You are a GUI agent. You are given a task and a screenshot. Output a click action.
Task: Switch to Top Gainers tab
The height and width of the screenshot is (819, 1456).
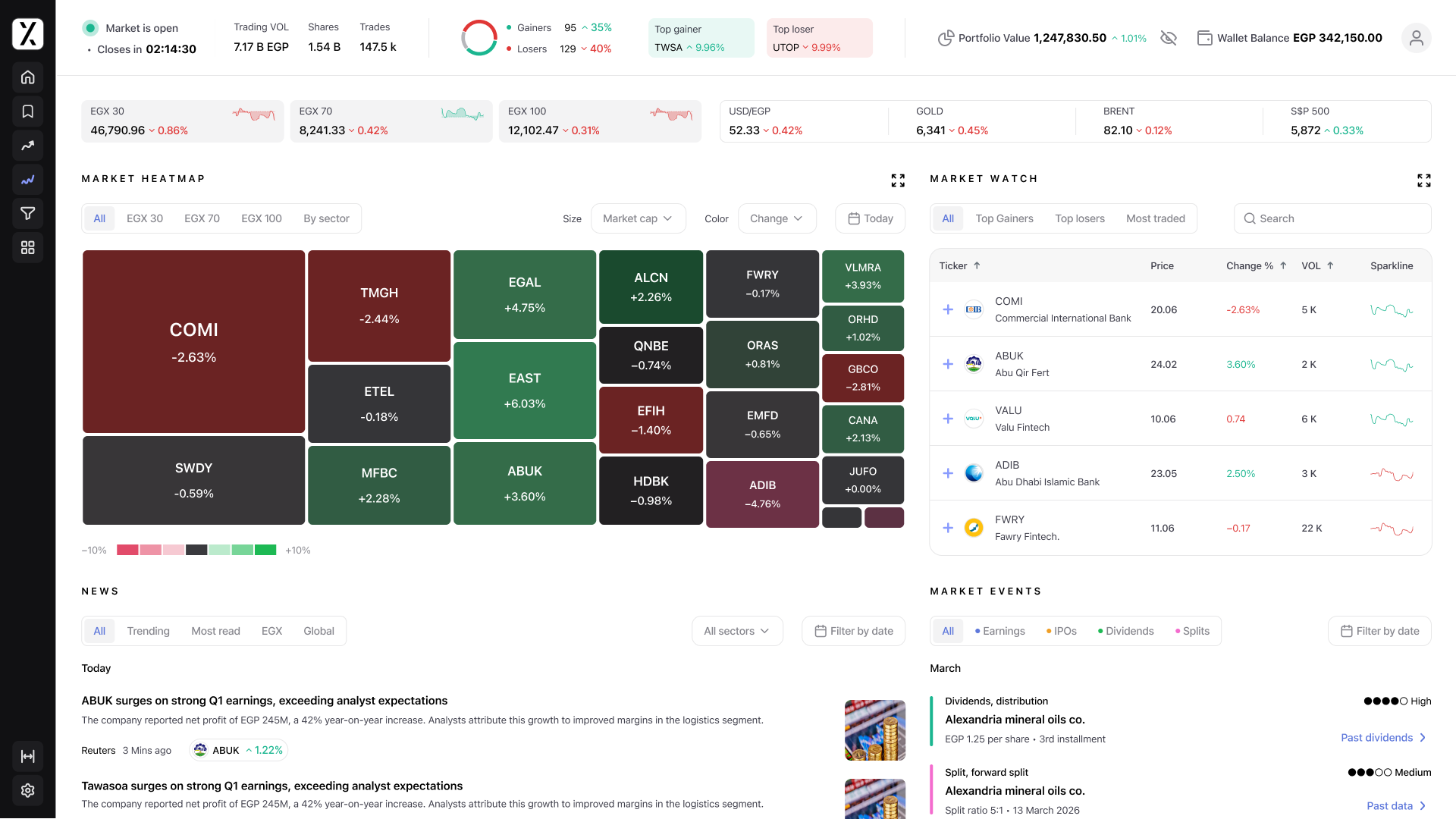coord(1004,218)
